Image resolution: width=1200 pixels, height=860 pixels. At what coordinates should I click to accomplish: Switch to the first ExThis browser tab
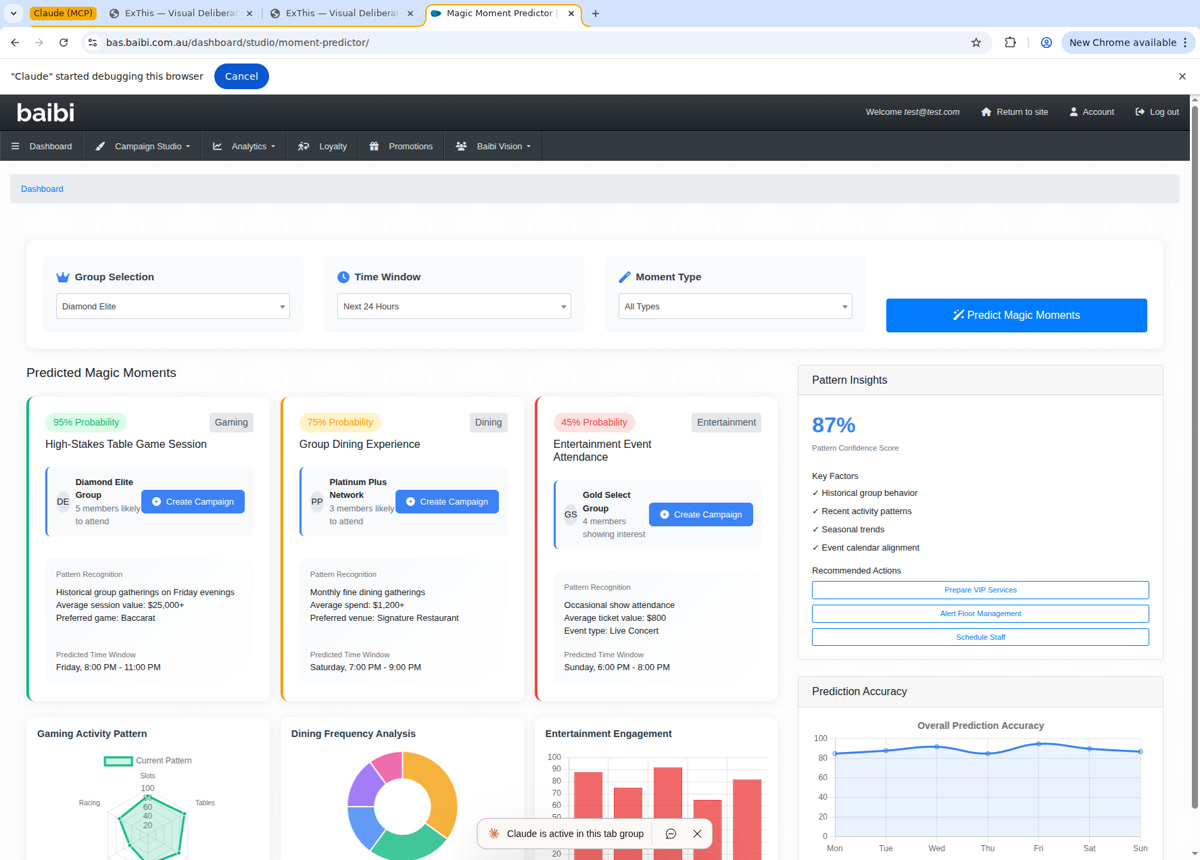[180, 14]
